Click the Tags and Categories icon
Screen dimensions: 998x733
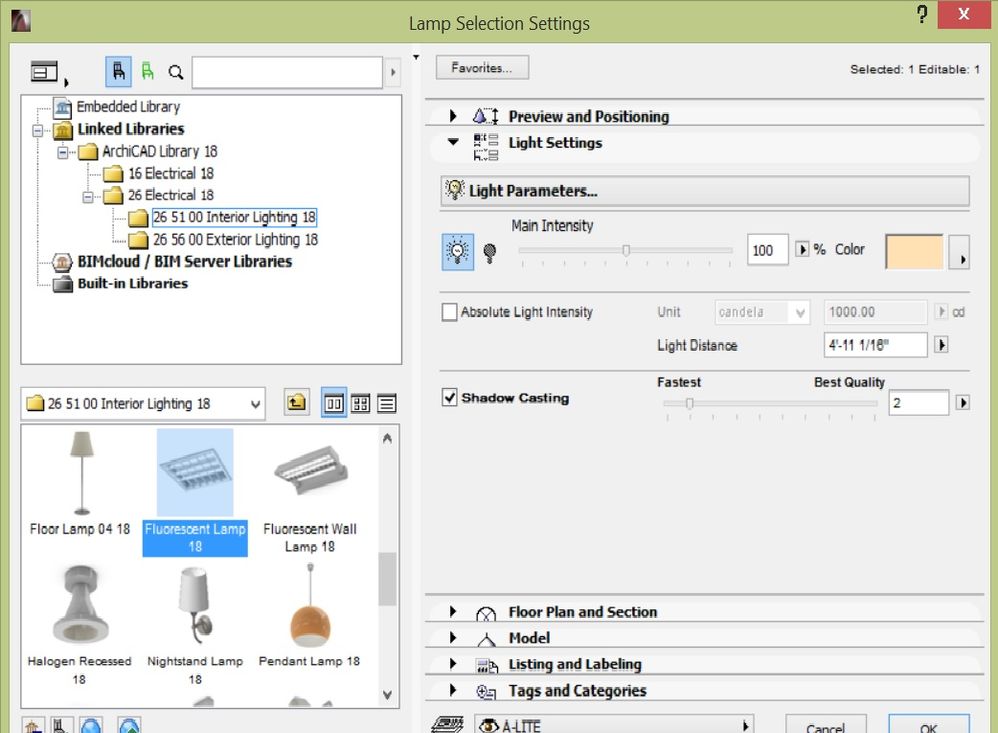click(x=486, y=692)
